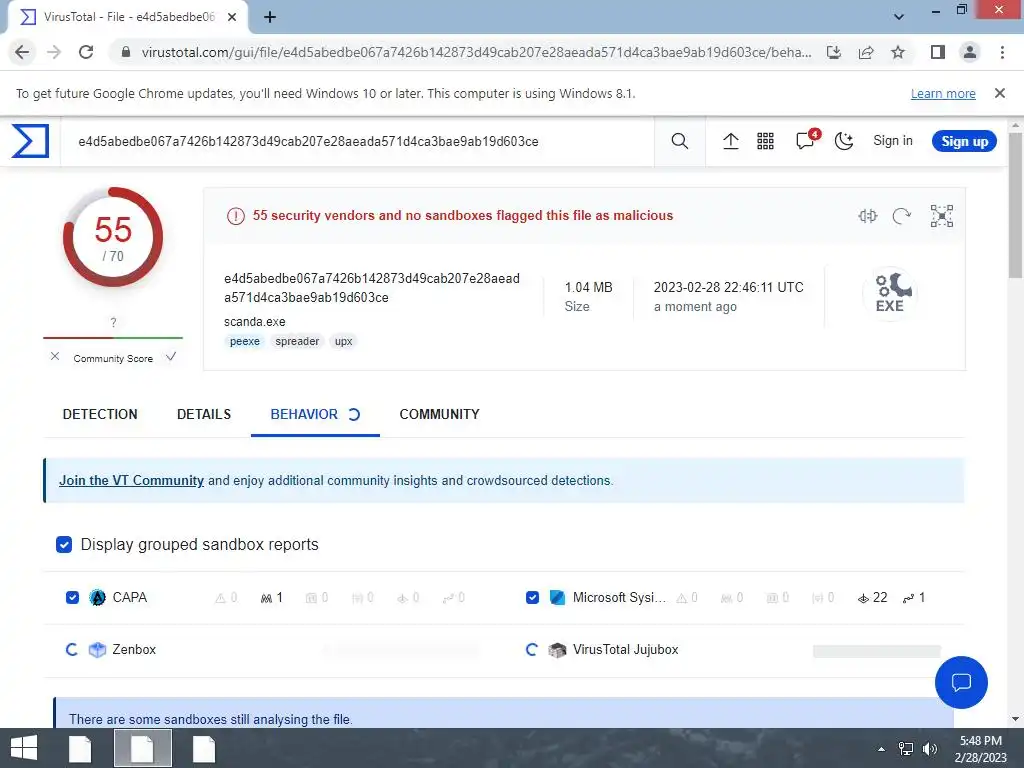Screen dimensions: 1024x768
Task: Click the third taskbar document icon
Action: coord(204,748)
